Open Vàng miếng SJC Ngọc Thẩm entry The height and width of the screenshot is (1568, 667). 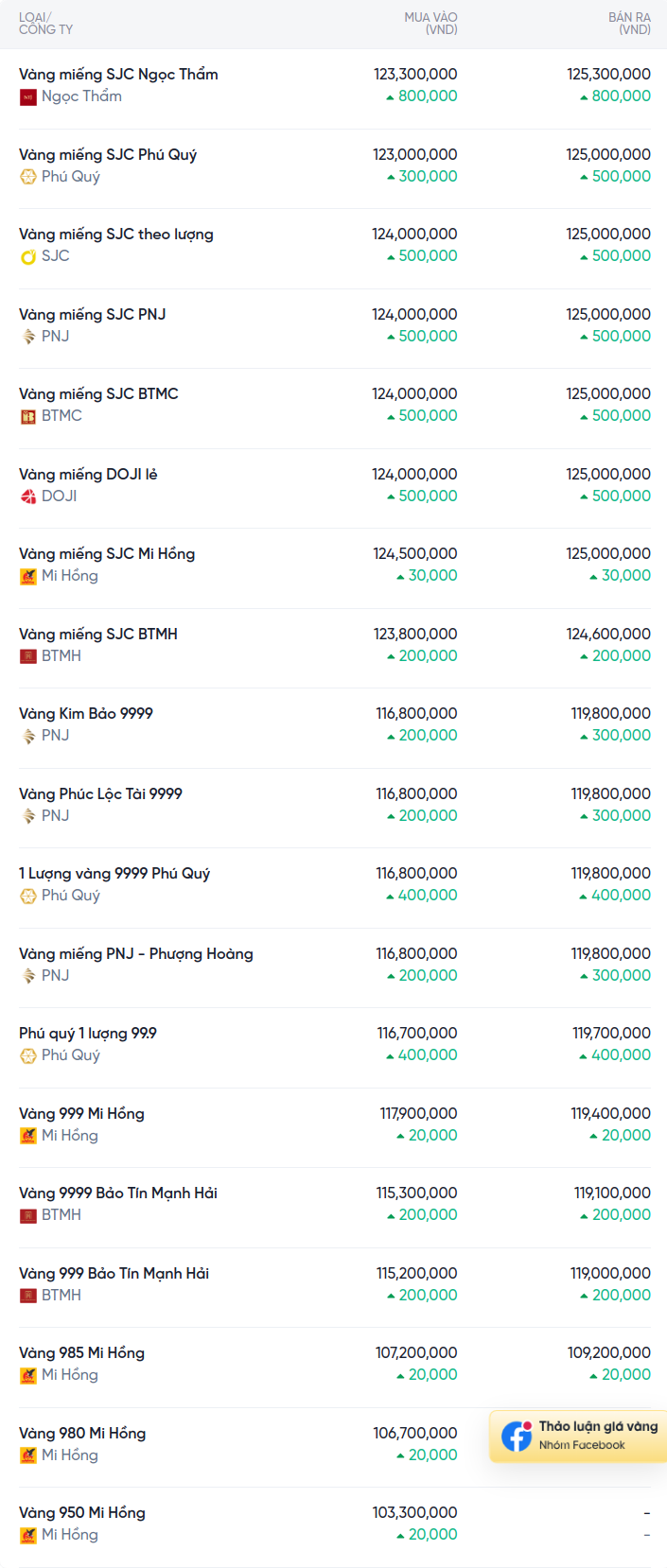[118, 75]
